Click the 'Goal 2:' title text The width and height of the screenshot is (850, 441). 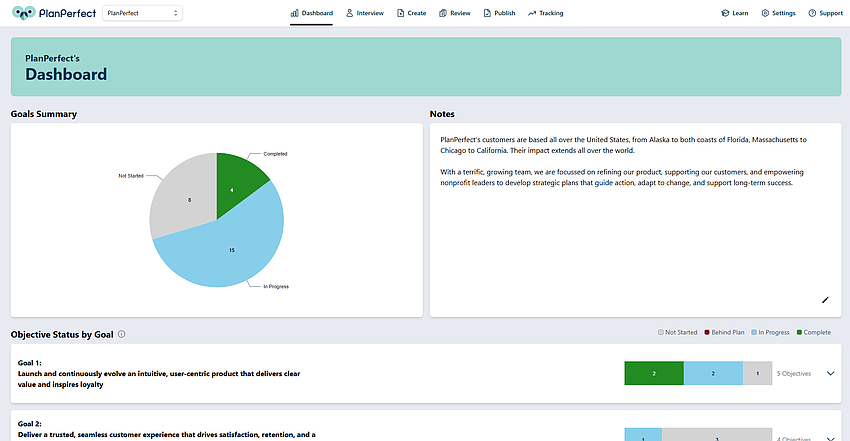click(29, 424)
